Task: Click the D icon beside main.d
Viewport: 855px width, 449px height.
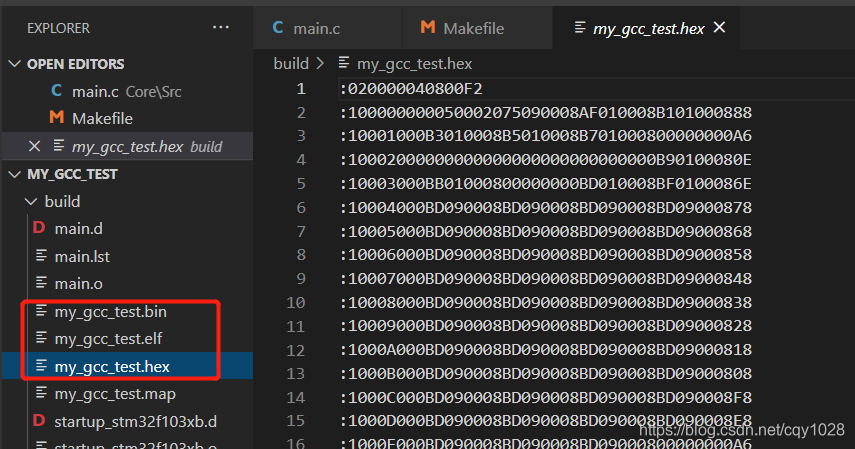Action: click(x=39, y=228)
